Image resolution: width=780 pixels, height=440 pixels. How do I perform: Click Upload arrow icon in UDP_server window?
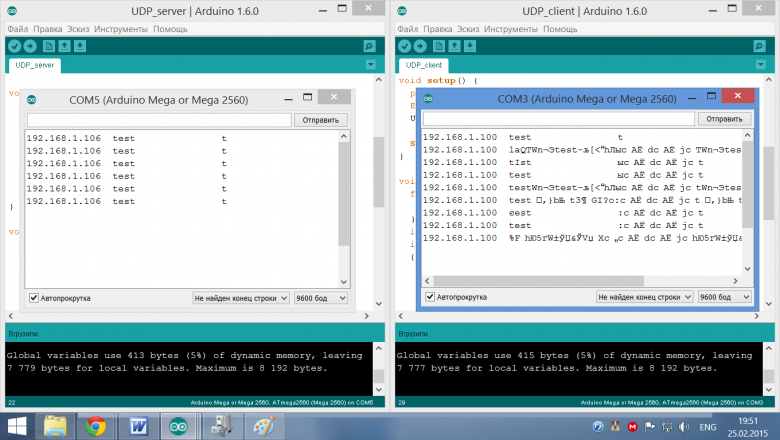coord(30,46)
